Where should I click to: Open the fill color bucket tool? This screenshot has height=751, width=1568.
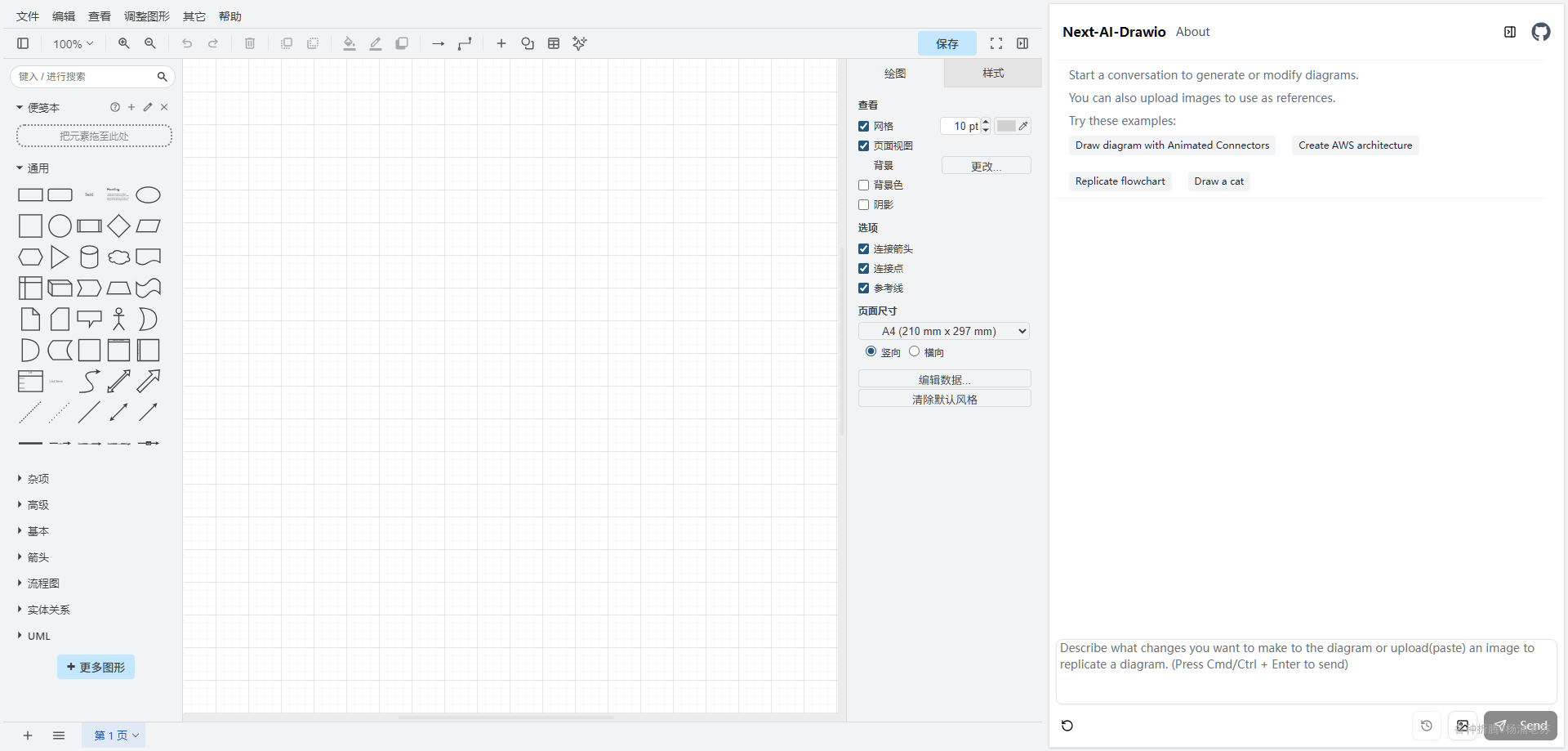point(350,43)
